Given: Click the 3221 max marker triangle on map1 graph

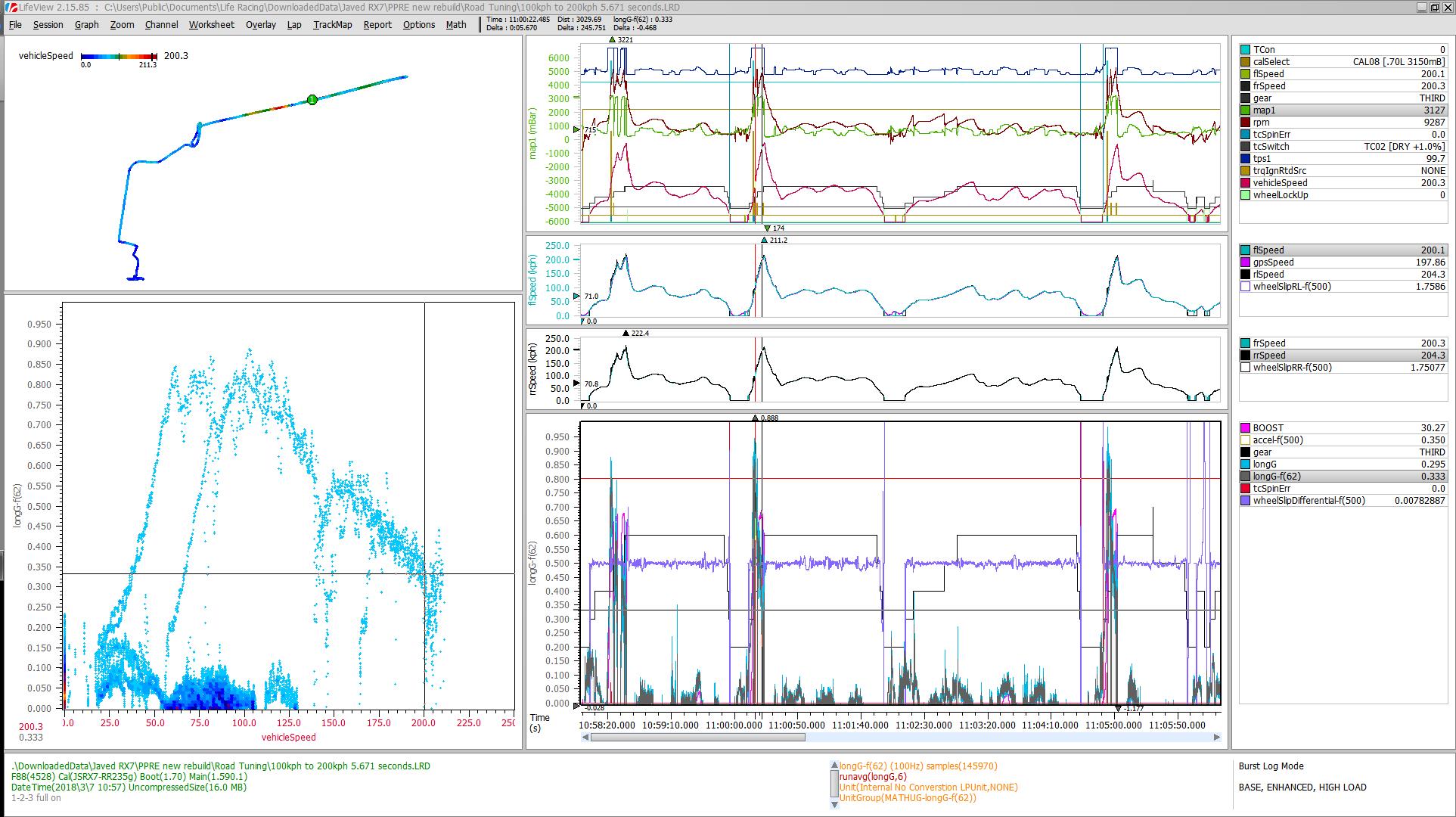Looking at the screenshot, I should click(x=612, y=39).
